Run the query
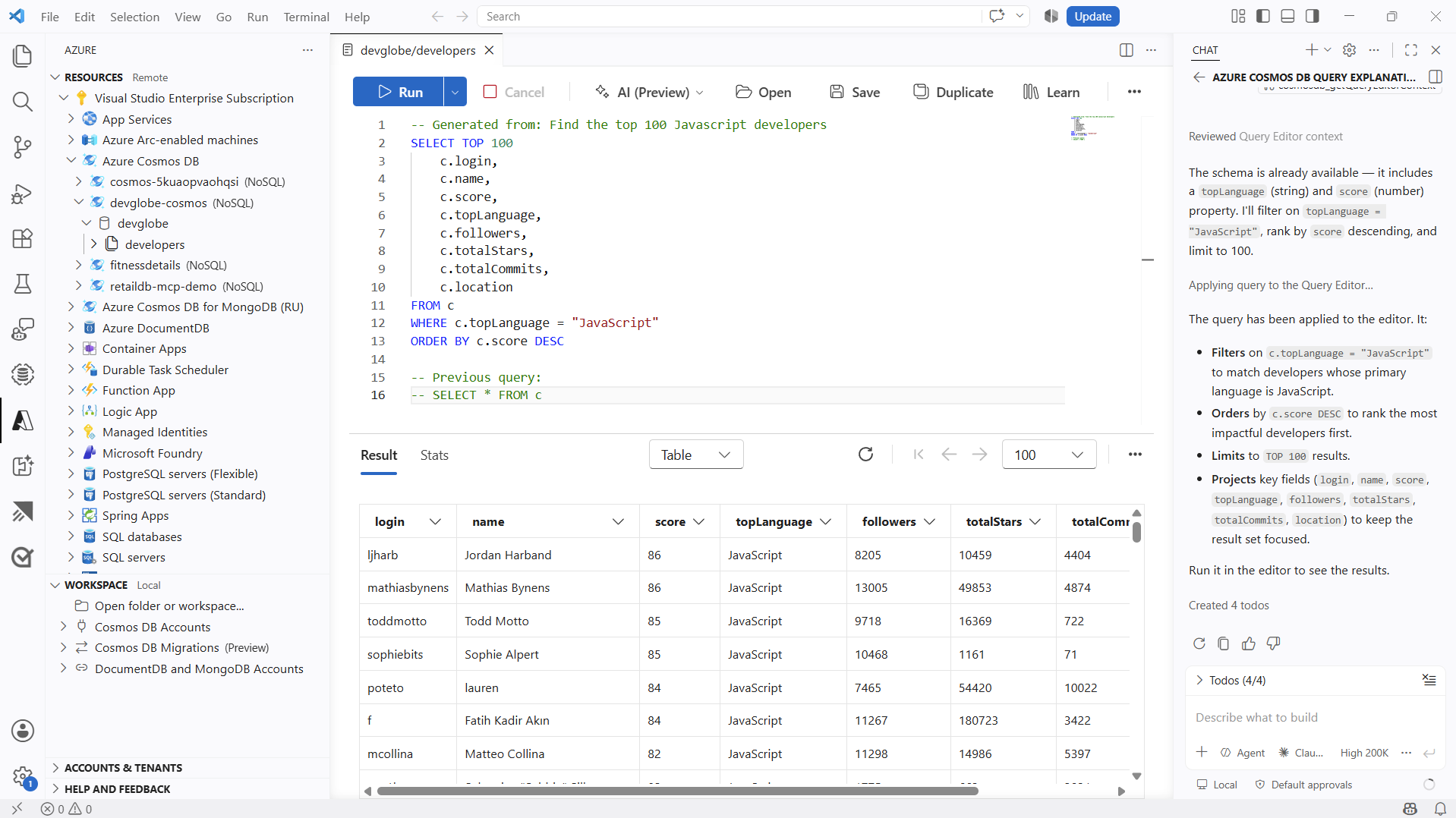Viewport: 1456px width, 818px height. tap(399, 92)
